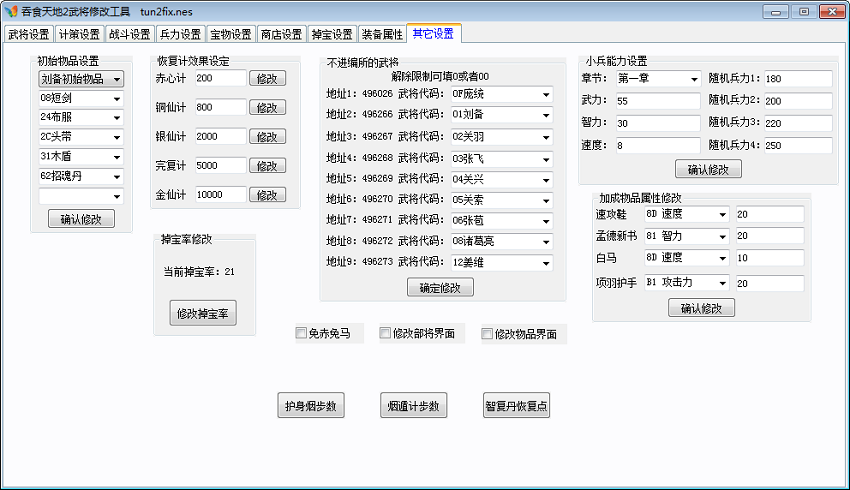The width and height of the screenshot is (850, 490).
Task: Expand the 2C头带 dropdown
Action: click(81, 137)
